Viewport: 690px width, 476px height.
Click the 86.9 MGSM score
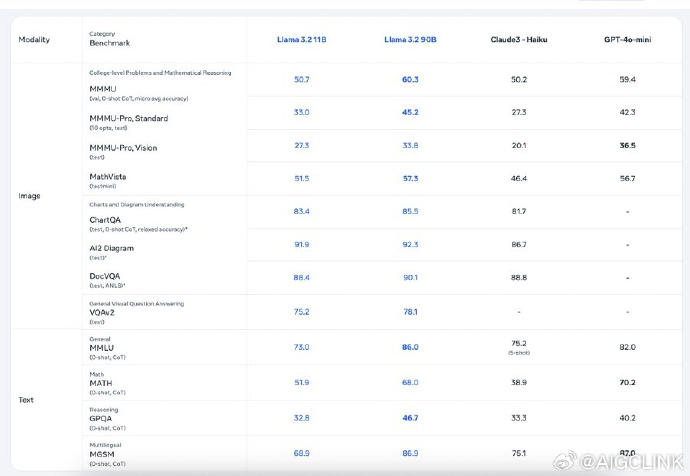click(x=410, y=453)
